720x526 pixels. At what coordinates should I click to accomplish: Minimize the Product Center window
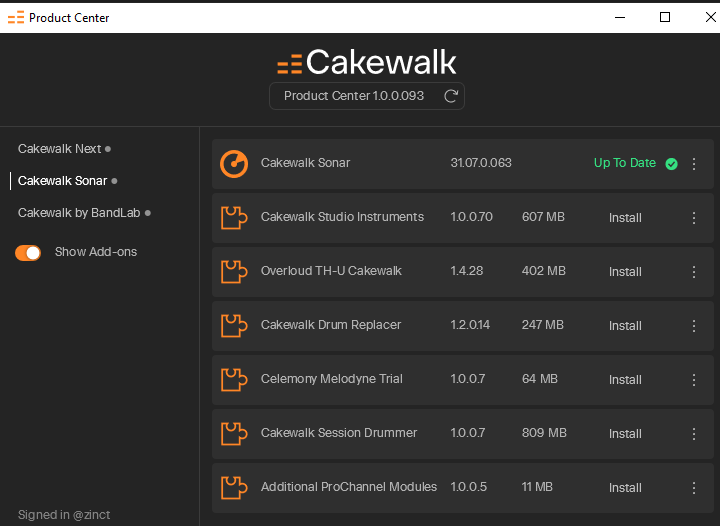click(620, 17)
